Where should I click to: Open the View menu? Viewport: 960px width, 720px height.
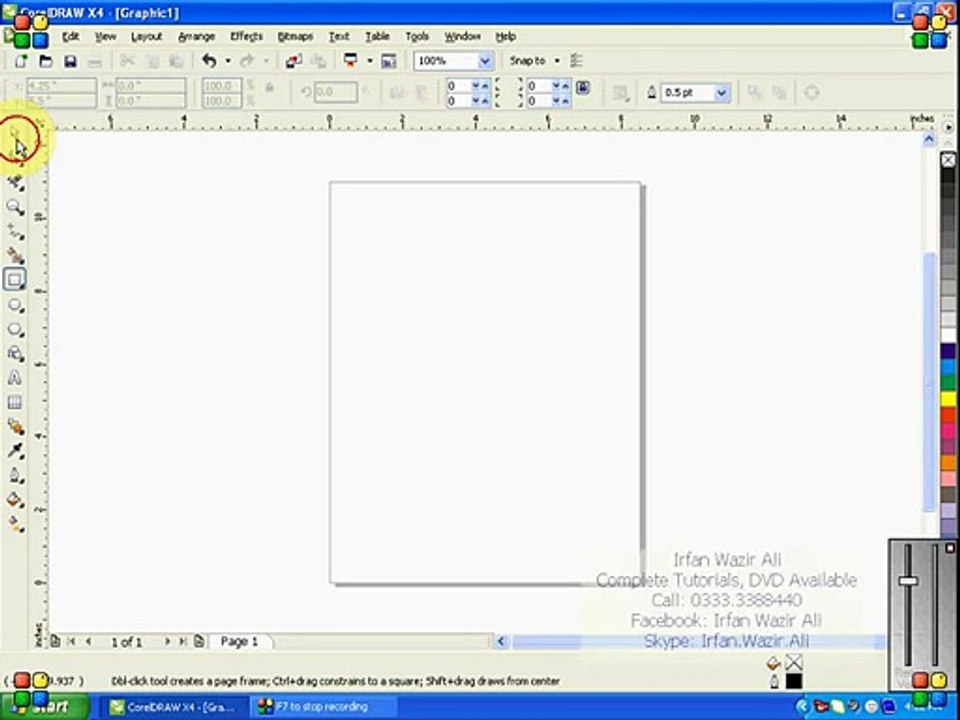click(x=105, y=37)
